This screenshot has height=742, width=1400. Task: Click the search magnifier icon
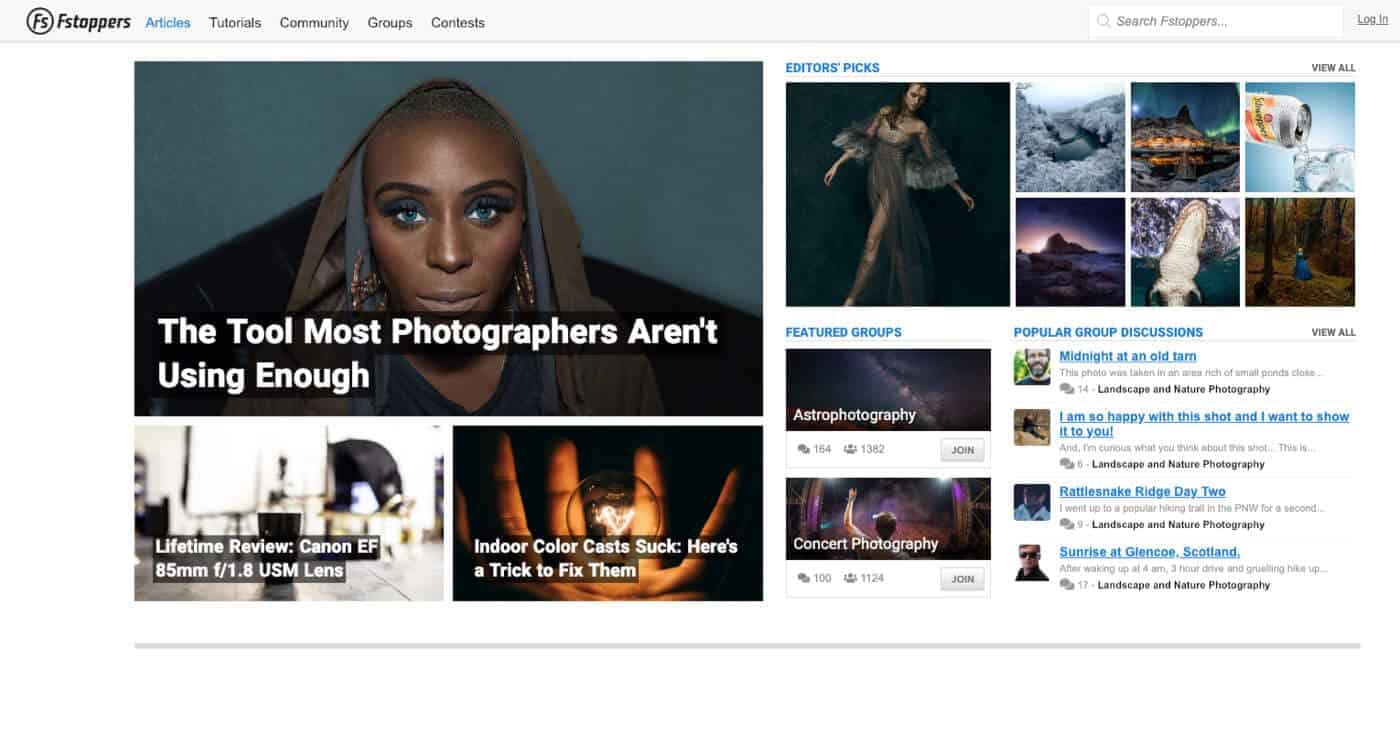(1104, 21)
